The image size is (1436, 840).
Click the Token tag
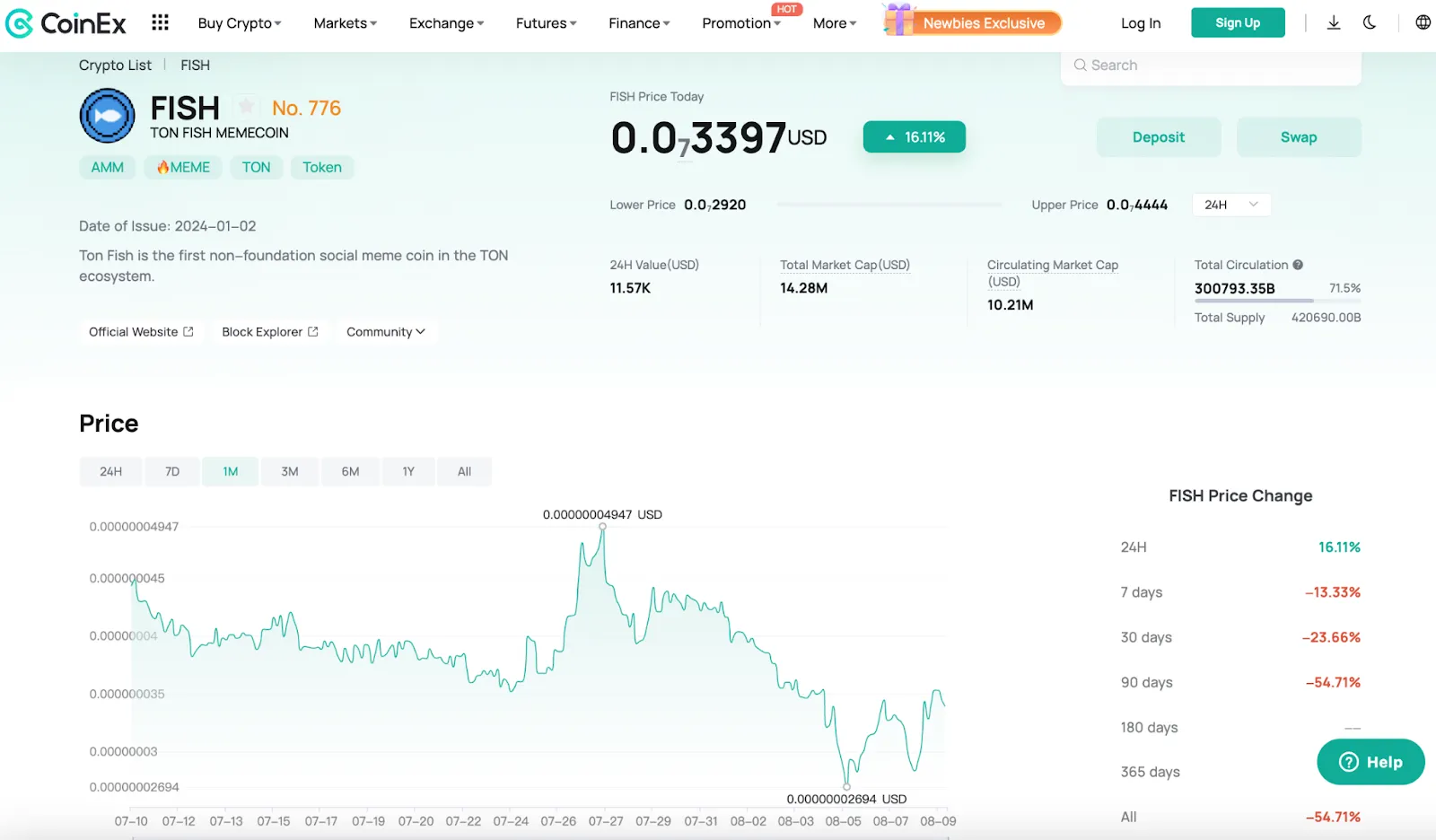[x=322, y=167]
